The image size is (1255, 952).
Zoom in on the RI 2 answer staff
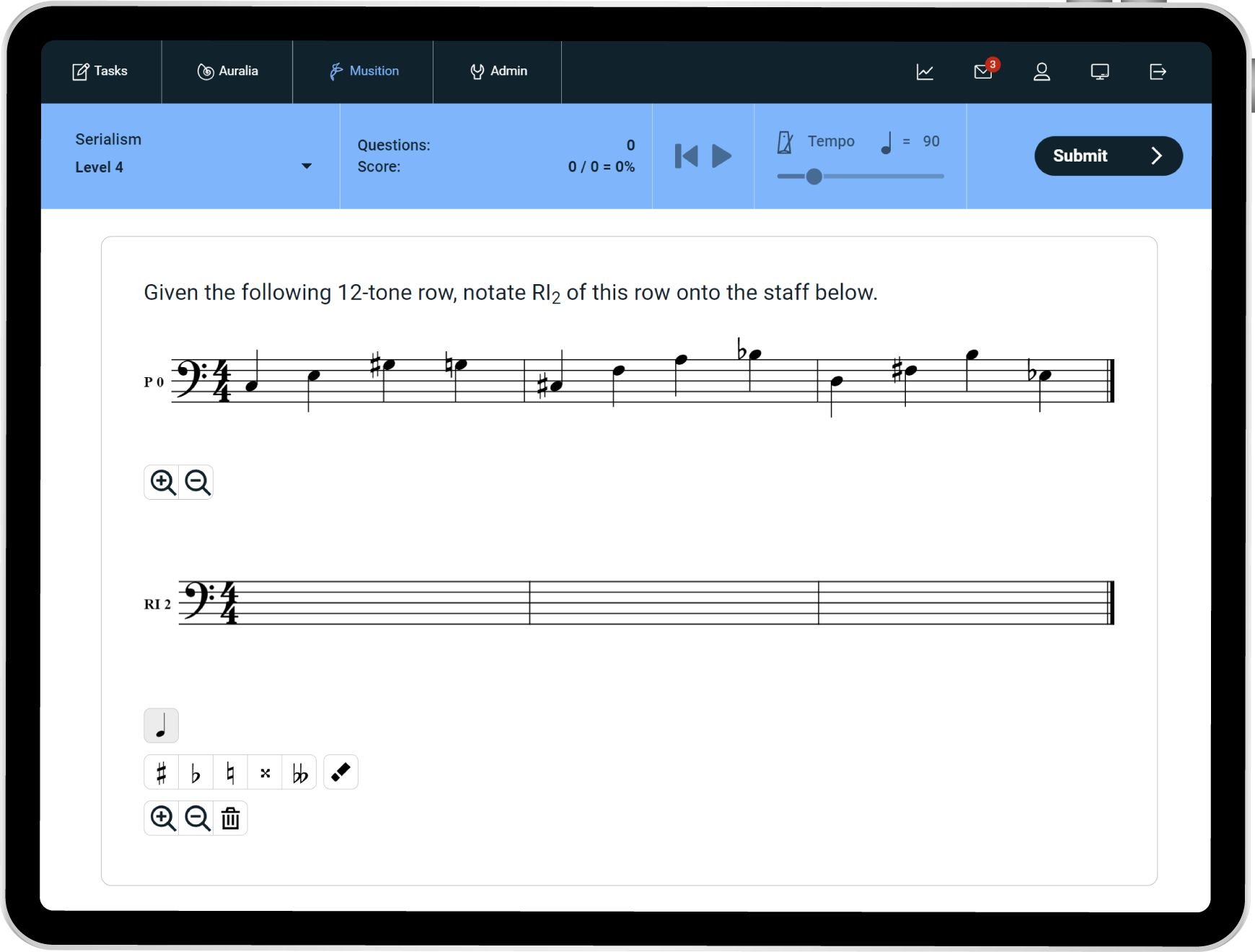[x=162, y=819]
